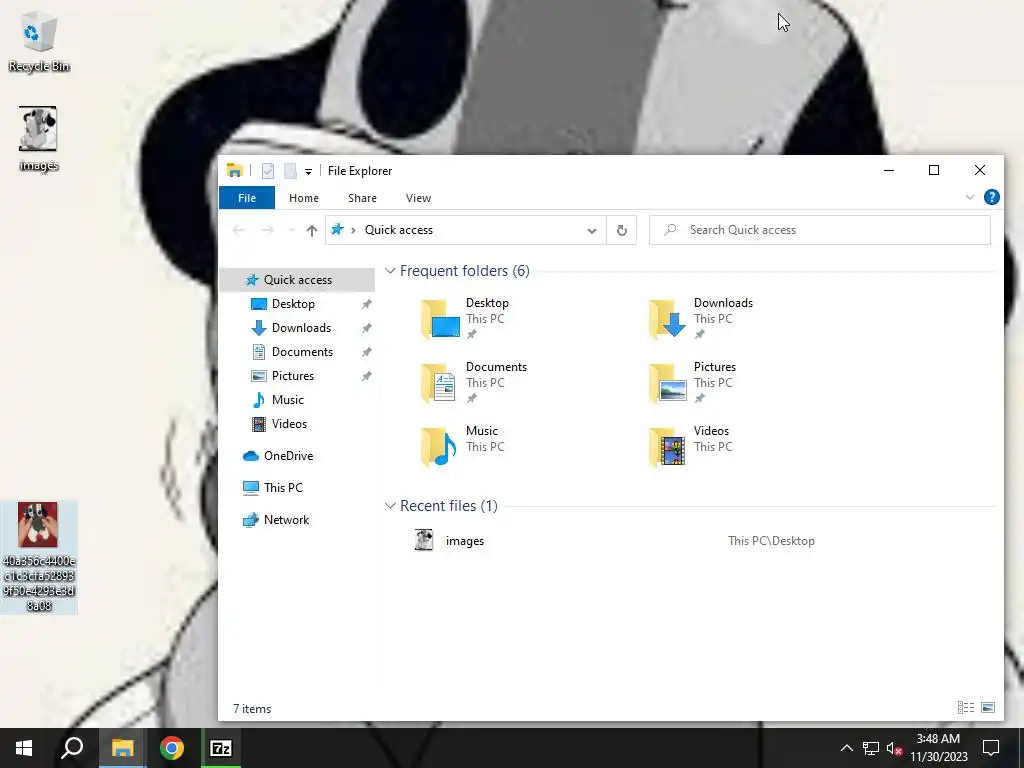Screen dimensions: 1024x768
Task: Open the clock showing 3:48 AM
Action: click(938, 748)
